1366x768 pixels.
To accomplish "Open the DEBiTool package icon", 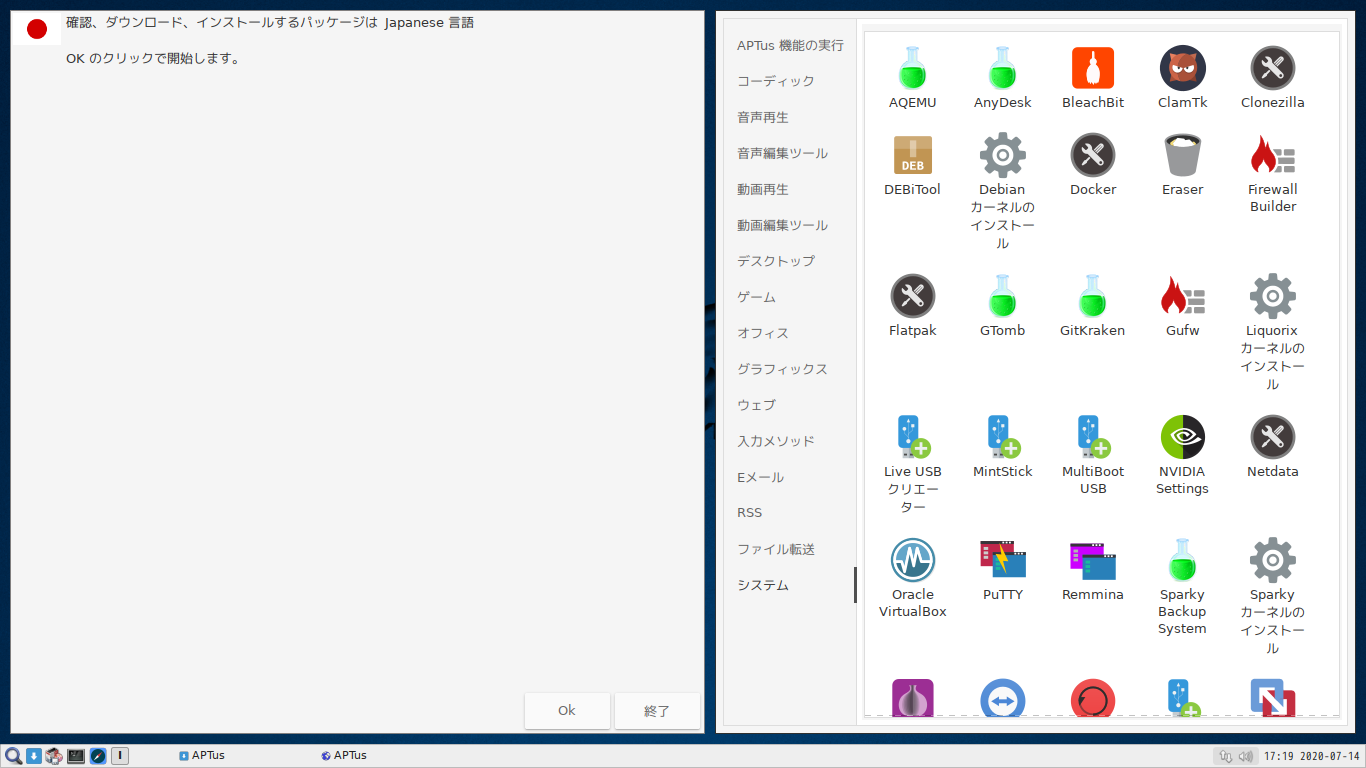I will (912, 155).
